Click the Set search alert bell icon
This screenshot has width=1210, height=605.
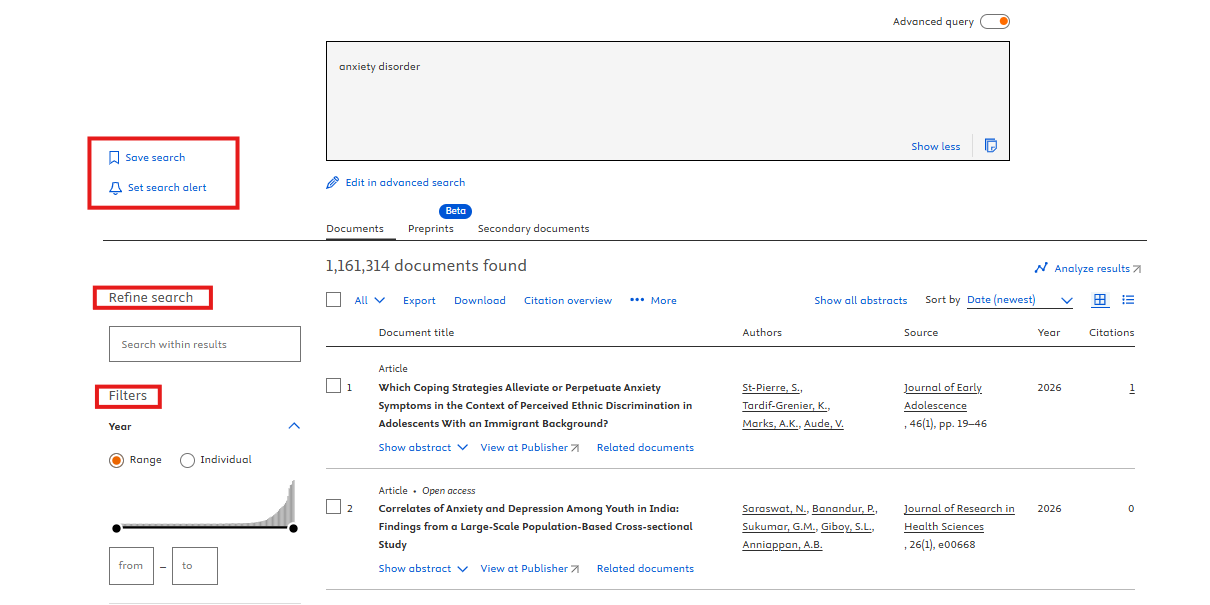[x=115, y=188]
